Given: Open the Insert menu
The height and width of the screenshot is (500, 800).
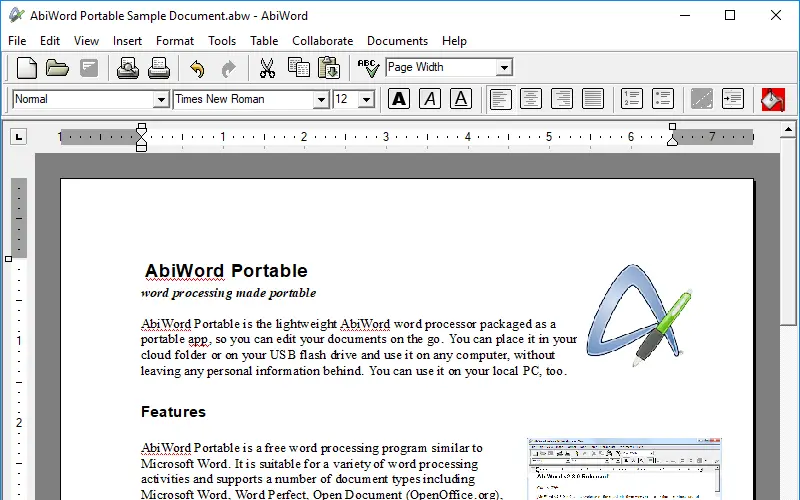Looking at the screenshot, I should tap(128, 41).
